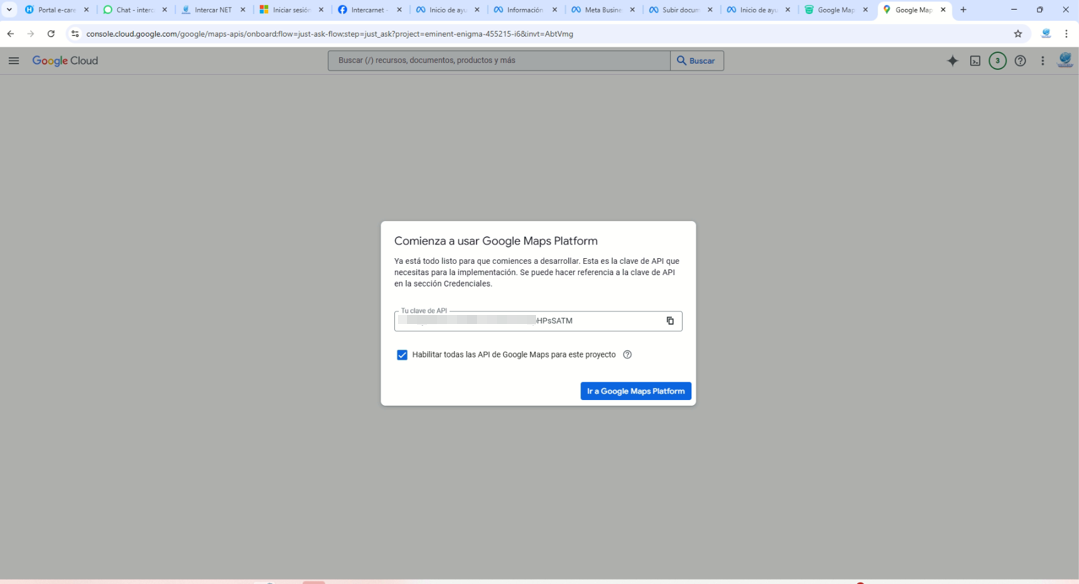Restore down the Chrome window
The height and width of the screenshot is (584, 1079).
[x=1040, y=10]
